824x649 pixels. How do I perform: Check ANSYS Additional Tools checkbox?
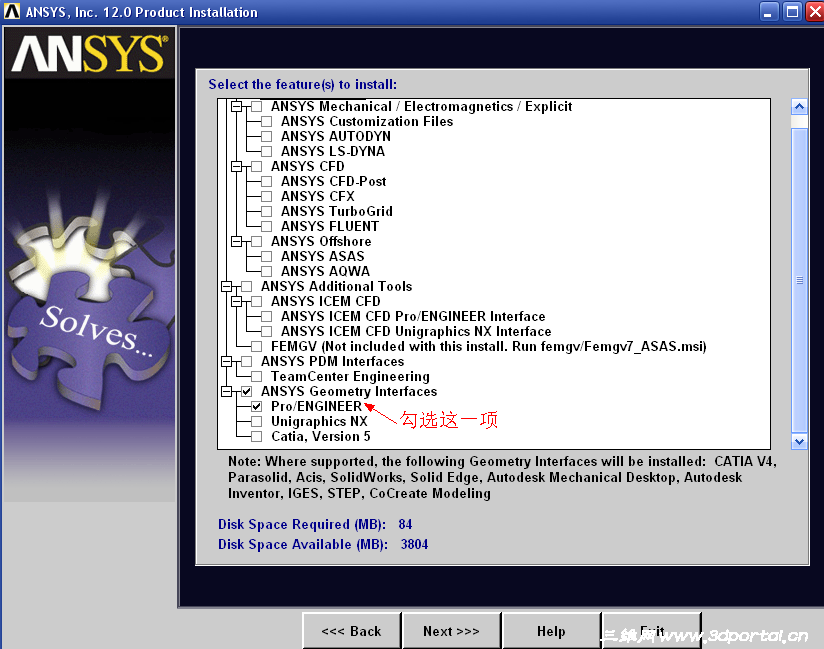coord(246,286)
